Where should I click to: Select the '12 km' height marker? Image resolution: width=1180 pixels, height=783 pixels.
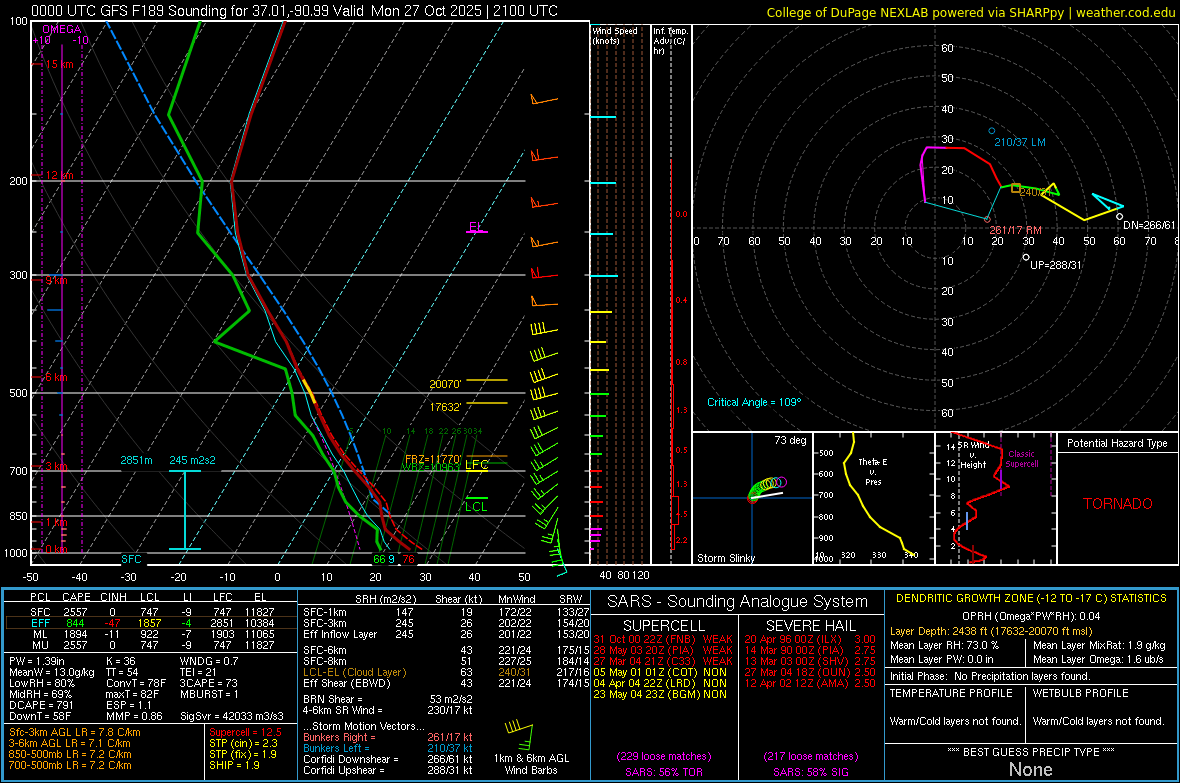59,175
